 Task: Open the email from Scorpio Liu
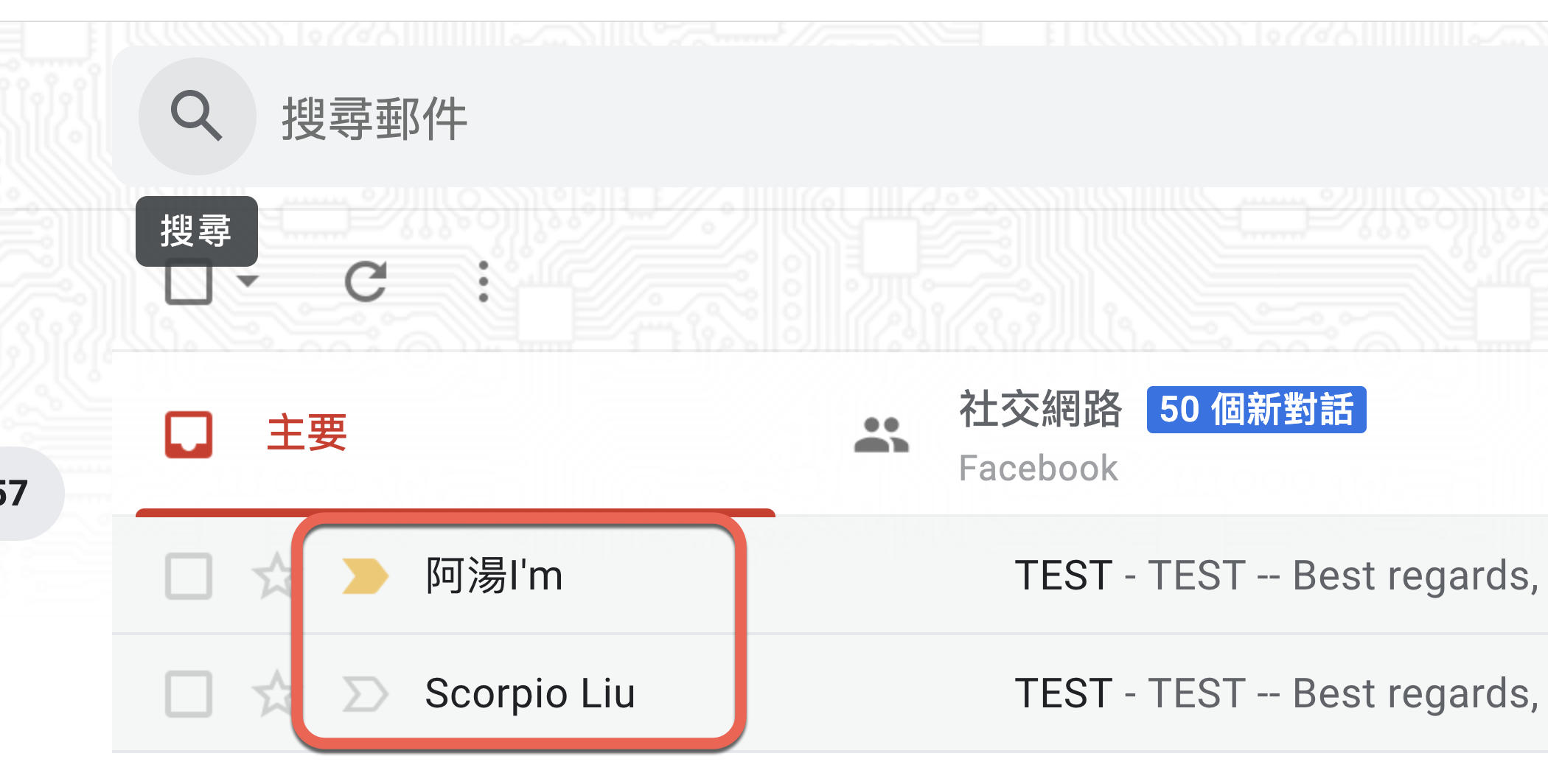tap(529, 694)
